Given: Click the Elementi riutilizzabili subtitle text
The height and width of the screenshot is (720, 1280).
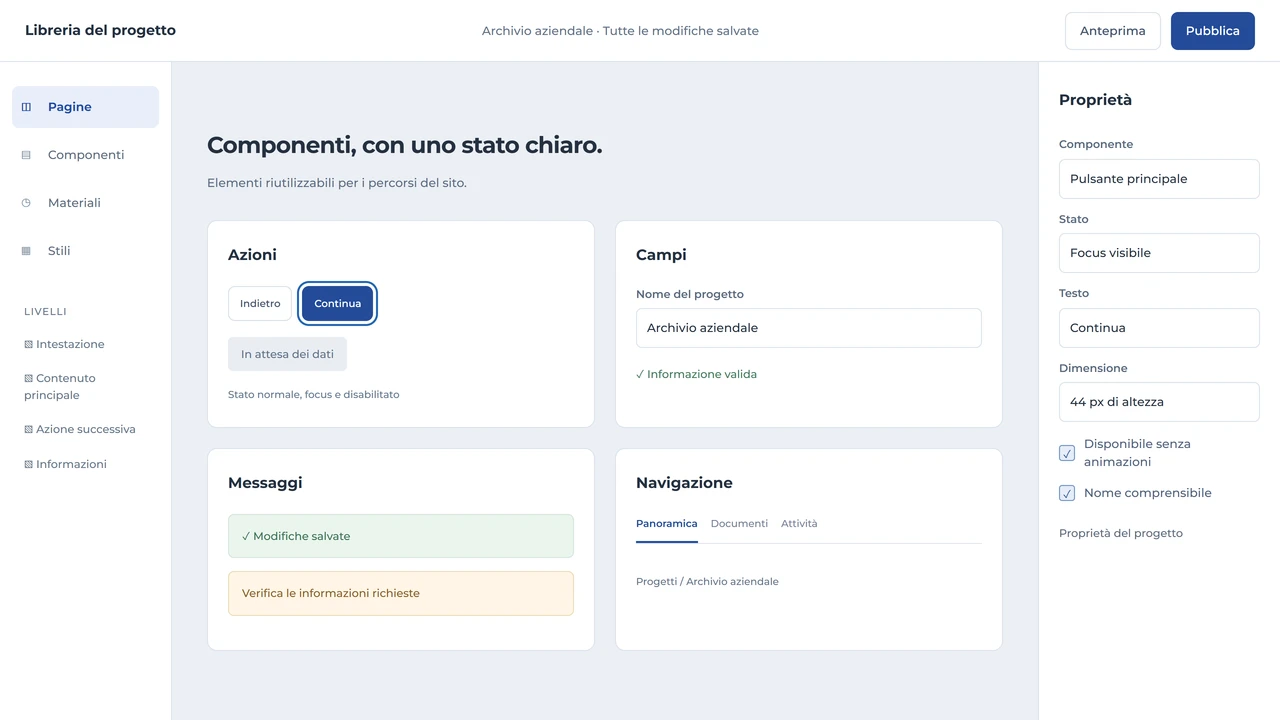Looking at the screenshot, I should pos(337,183).
